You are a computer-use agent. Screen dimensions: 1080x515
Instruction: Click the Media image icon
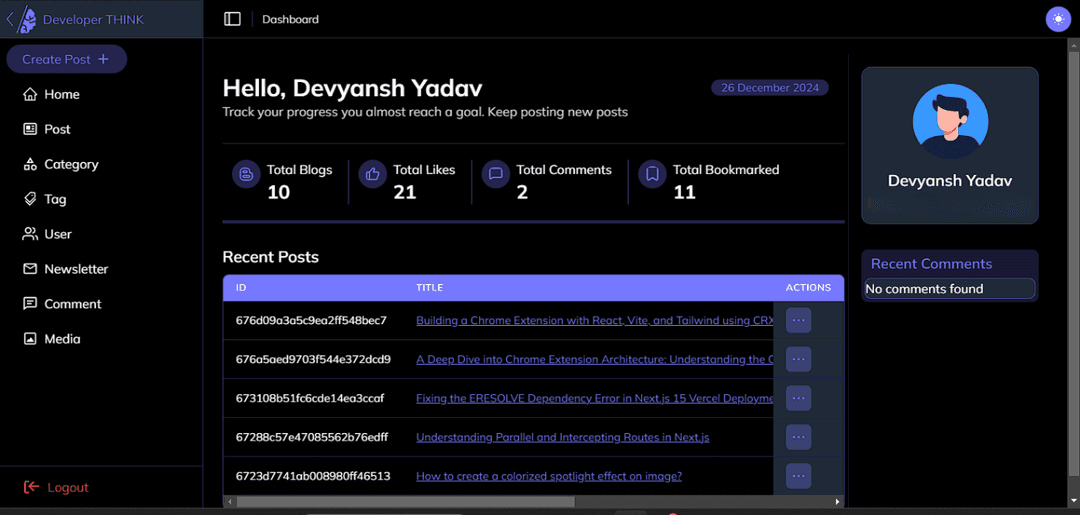coord(30,339)
